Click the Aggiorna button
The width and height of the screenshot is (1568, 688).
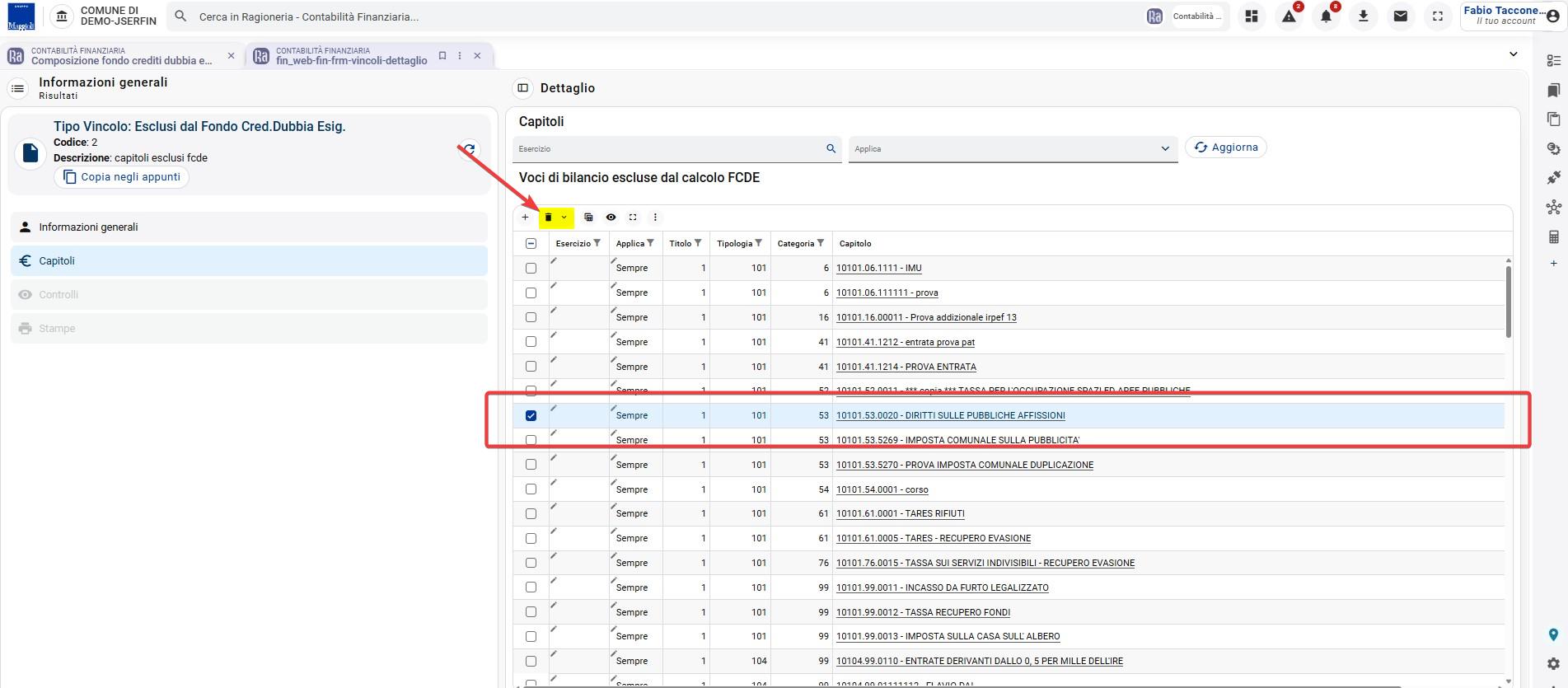1225,147
